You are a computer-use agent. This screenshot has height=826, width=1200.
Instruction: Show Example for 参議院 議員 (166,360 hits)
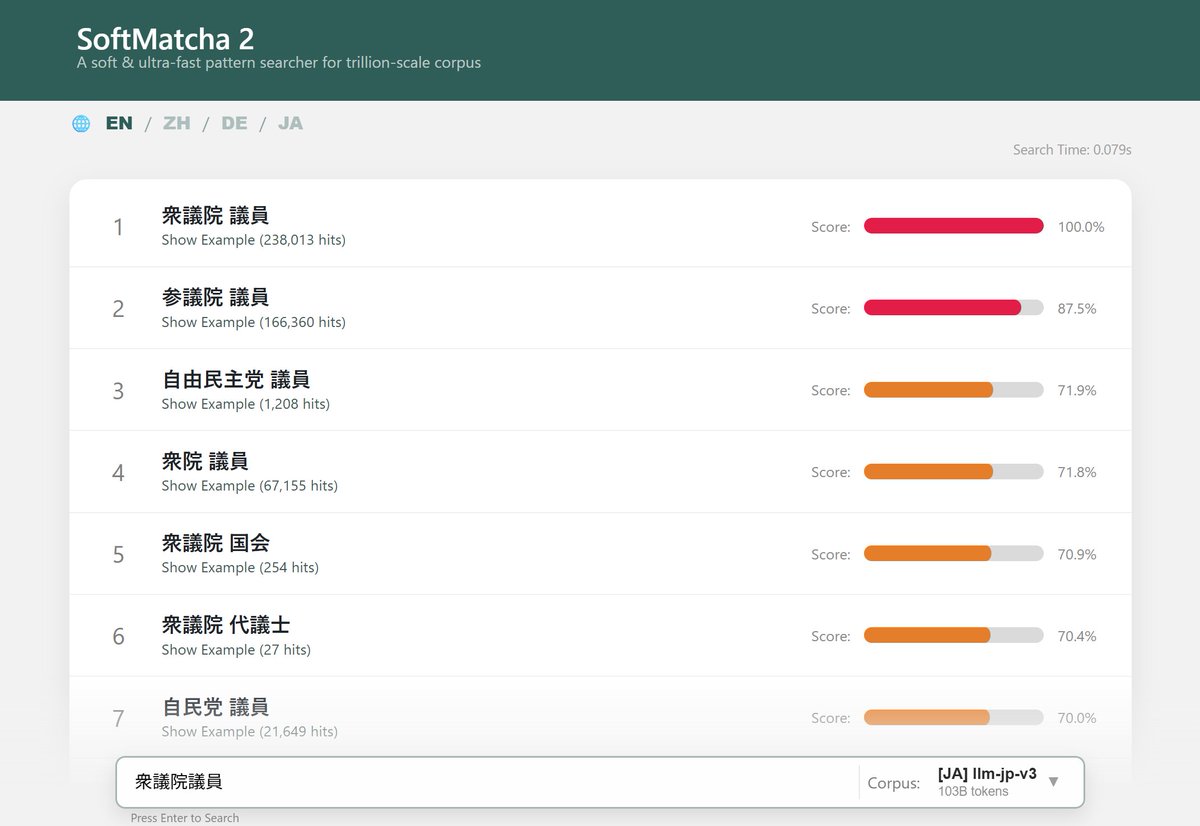click(254, 322)
